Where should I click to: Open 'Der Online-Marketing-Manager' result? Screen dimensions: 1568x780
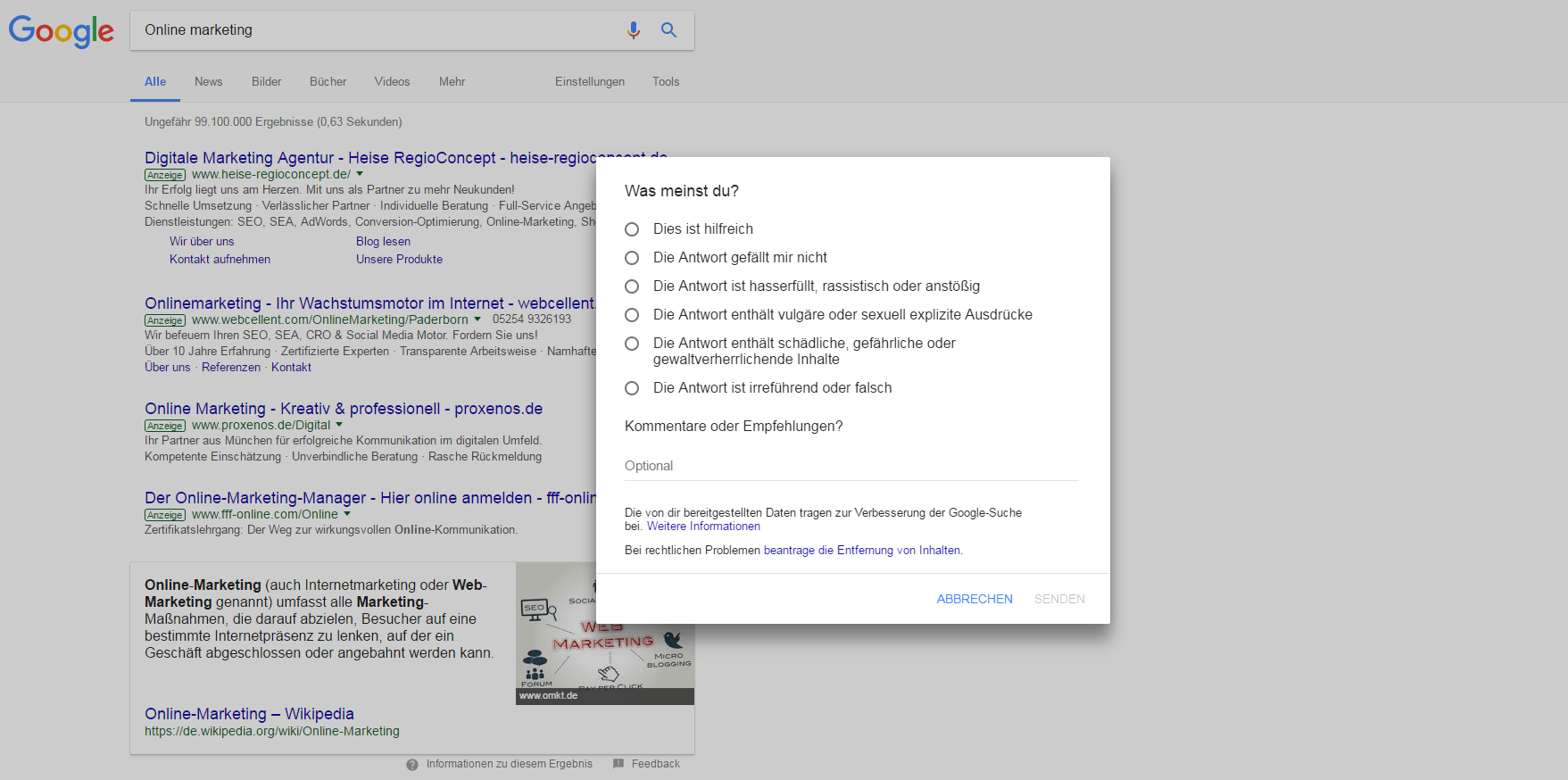(370, 498)
